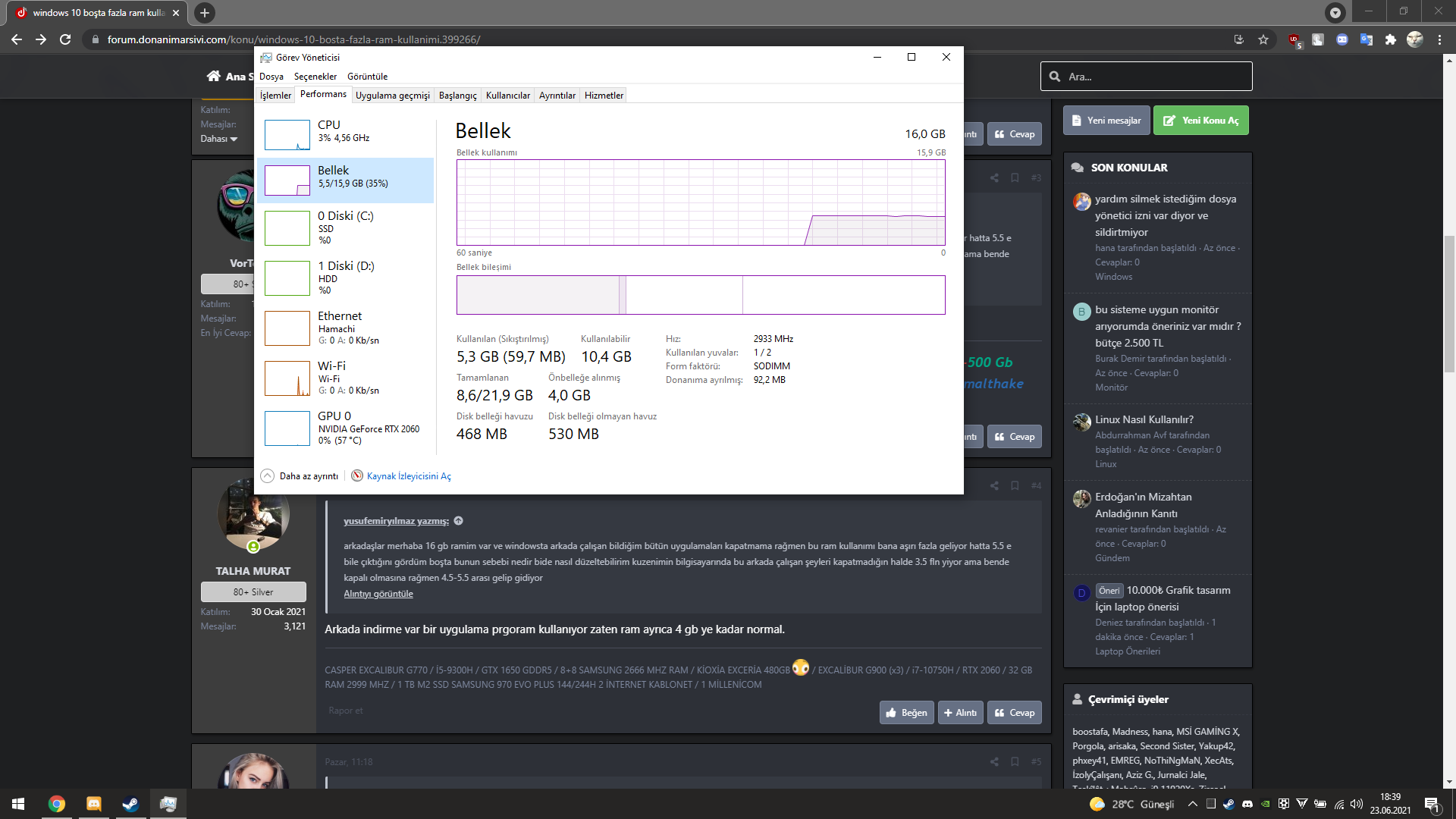Open the uBlock Origin extension icon
Screen dimensions: 1456x819
pos(1294,39)
